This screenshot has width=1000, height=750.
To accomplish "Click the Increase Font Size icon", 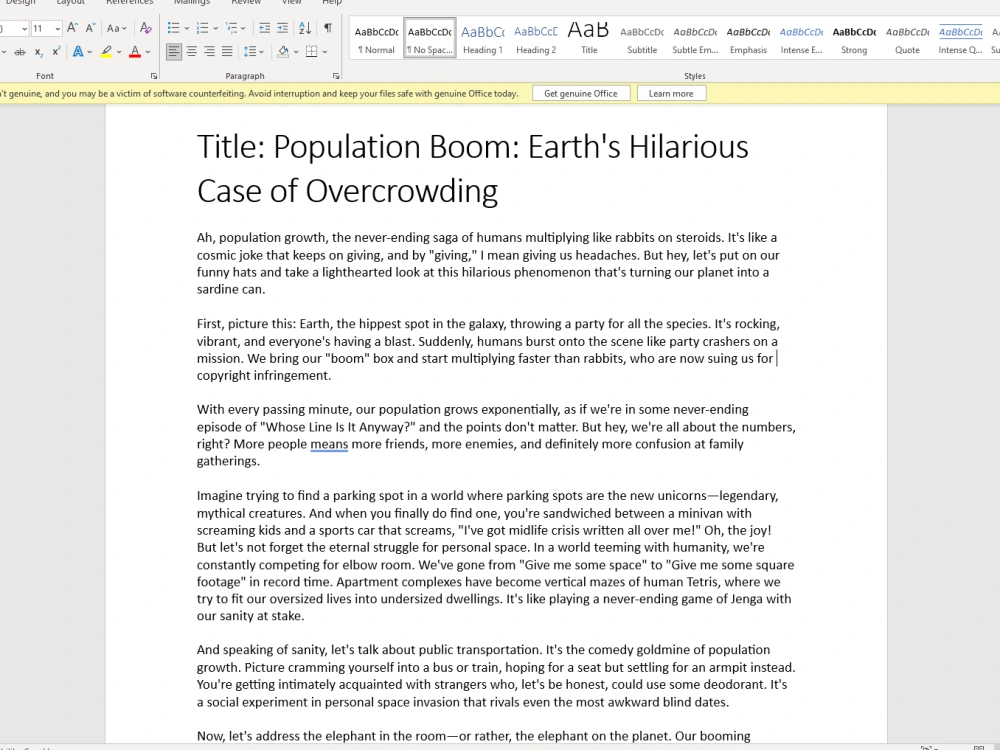I will (72, 28).
